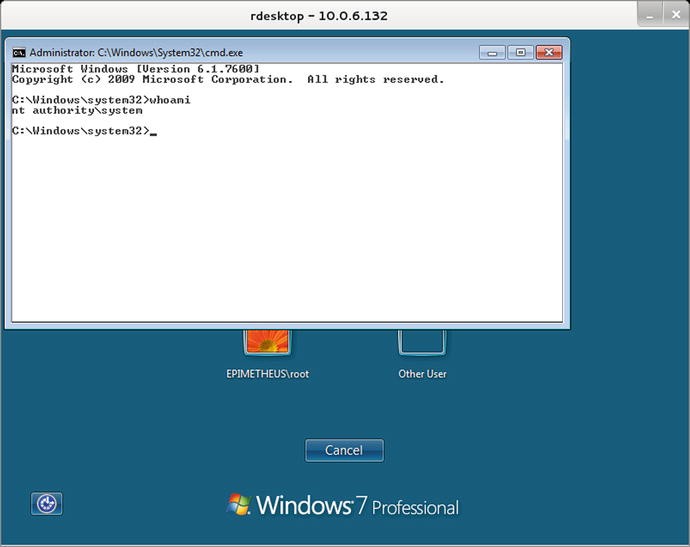The height and width of the screenshot is (547, 690).
Task: Click the EPIMETHEUS\root account label
Action: [x=268, y=374]
